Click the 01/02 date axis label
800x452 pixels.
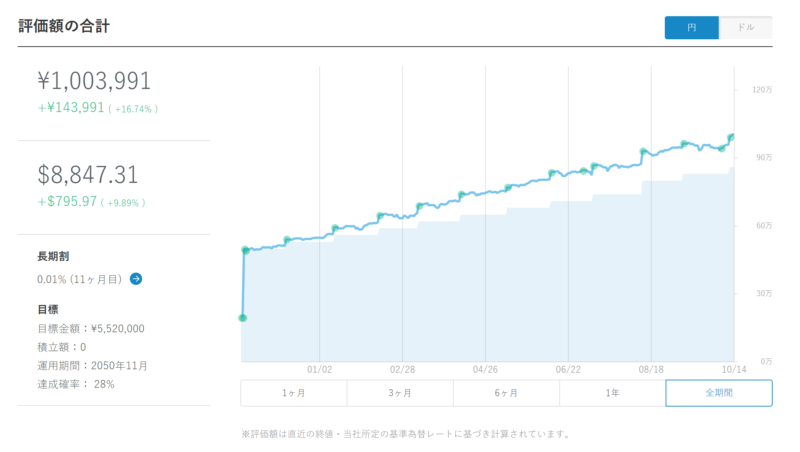tap(319, 369)
